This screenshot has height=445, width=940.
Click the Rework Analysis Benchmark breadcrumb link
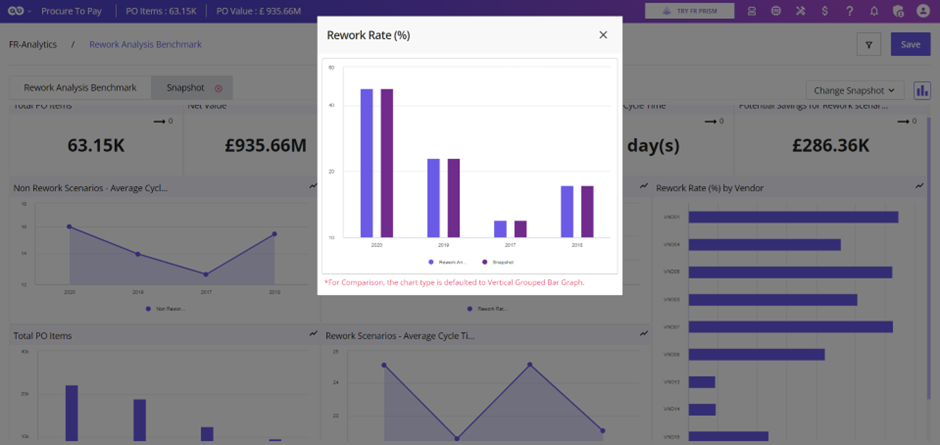(146, 44)
